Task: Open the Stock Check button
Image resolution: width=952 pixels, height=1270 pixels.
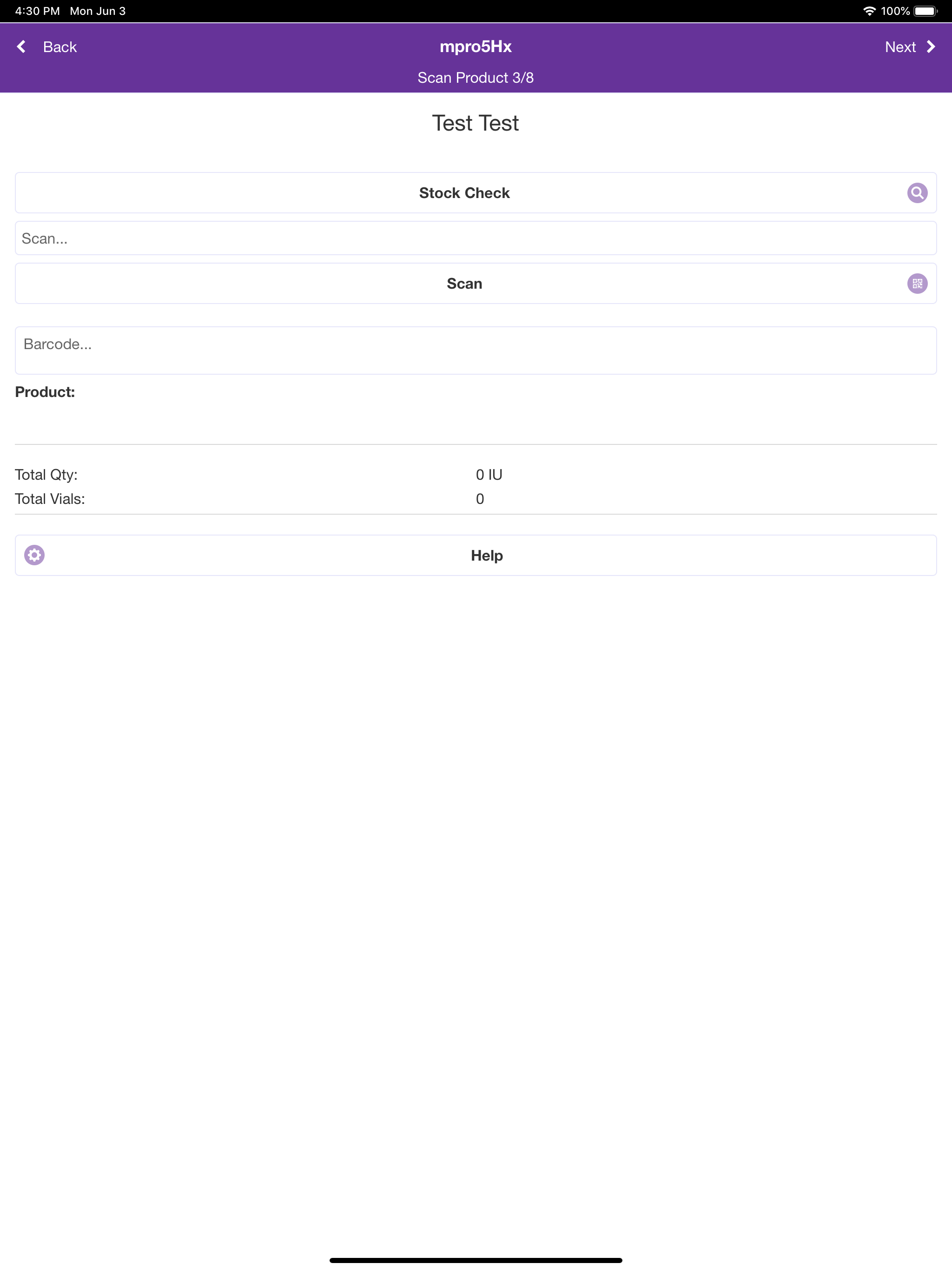Action: click(x=476, y=193)
